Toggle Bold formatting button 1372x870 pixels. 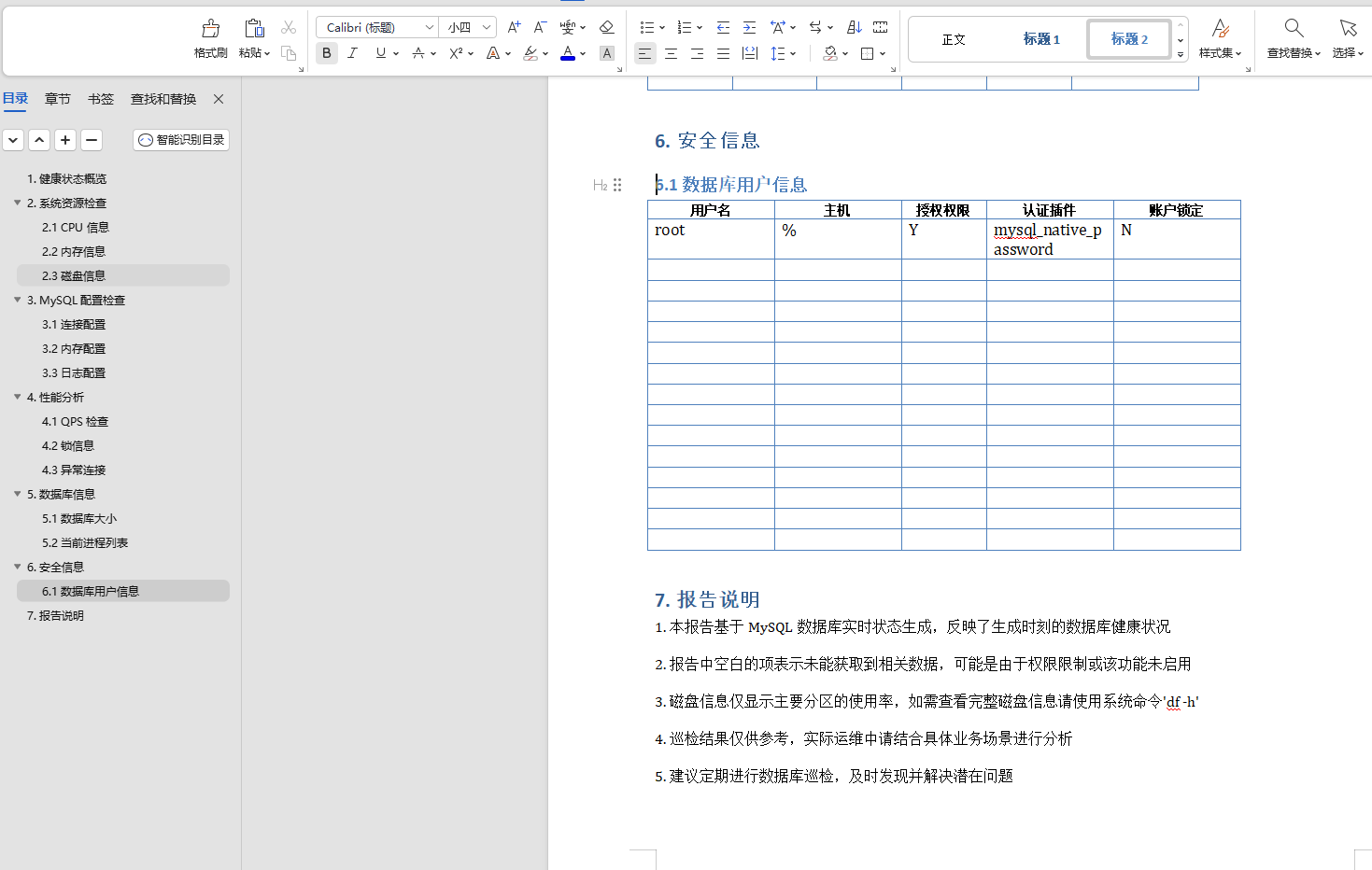click(x=327, y=53)
